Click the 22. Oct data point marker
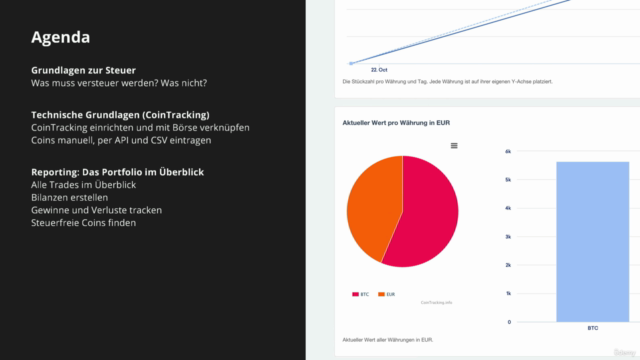Screen dimensions: 640x360 coord(351,64)
